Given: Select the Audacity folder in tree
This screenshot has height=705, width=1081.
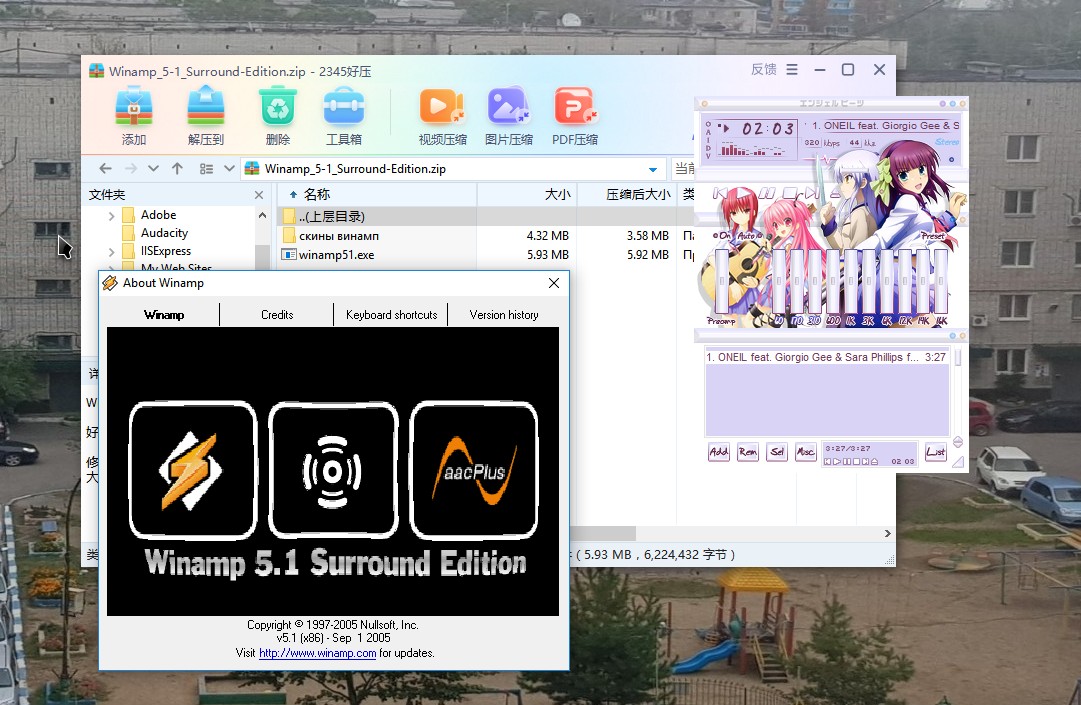Looking at the screenshot, I should [x=164, y=233].
